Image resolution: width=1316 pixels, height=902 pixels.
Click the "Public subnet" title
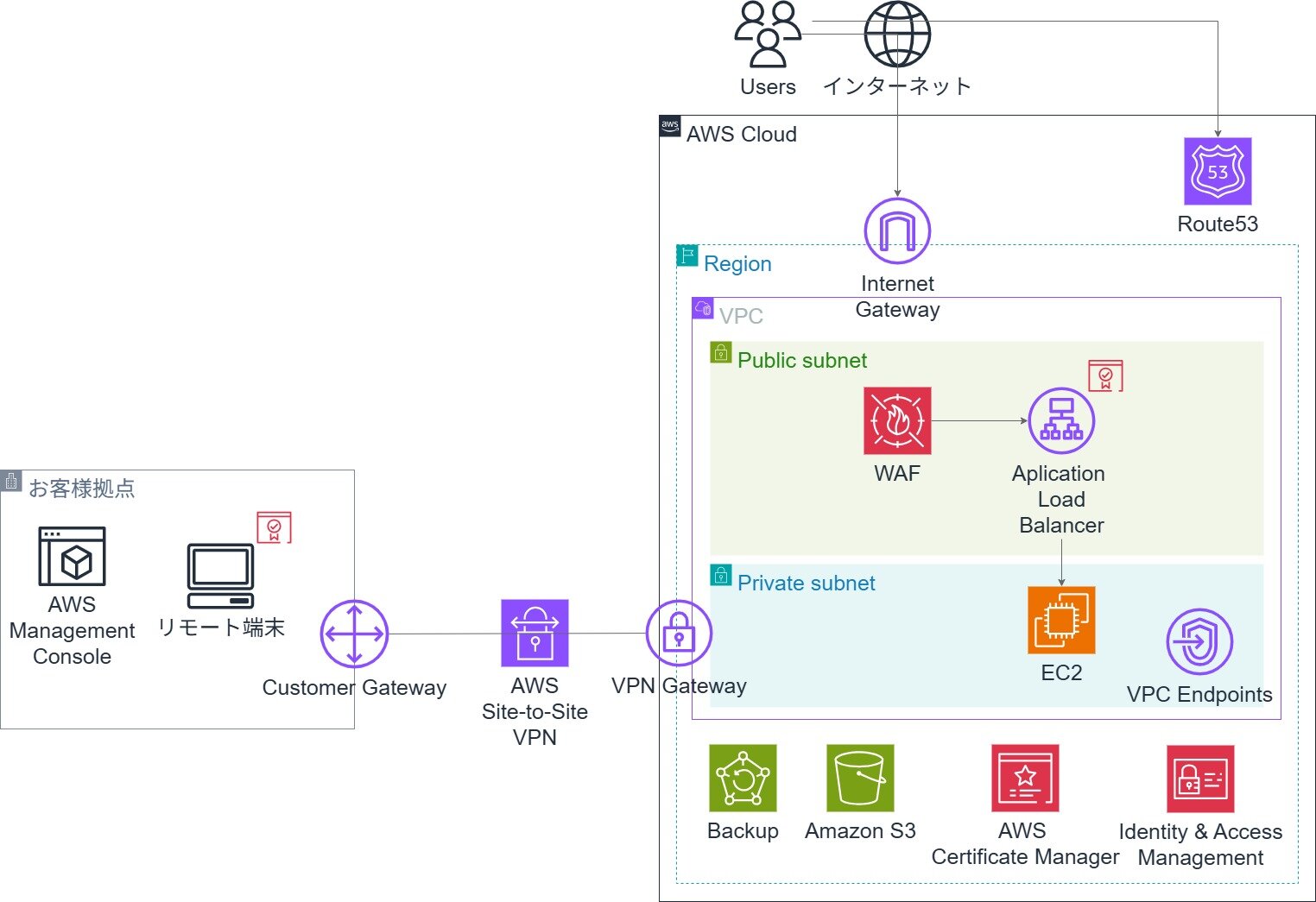pos(802,360)
